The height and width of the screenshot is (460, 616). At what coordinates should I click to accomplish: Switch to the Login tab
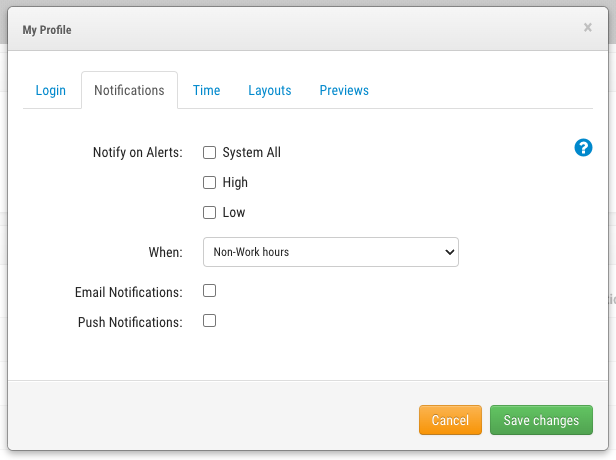click(51, 90)
